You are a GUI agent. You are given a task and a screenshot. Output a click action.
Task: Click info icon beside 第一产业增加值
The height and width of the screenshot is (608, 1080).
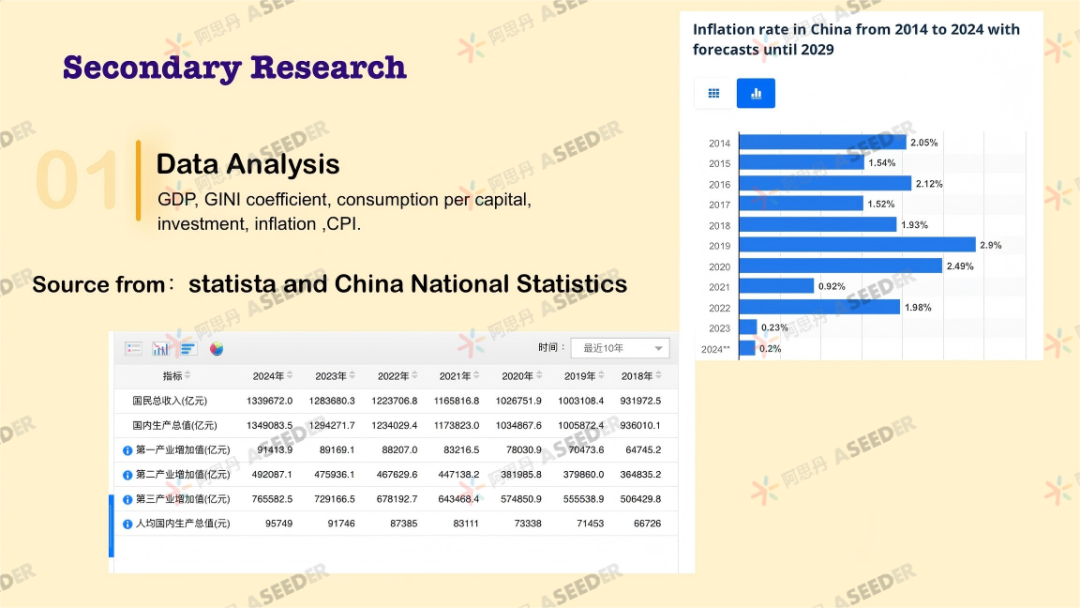pyautogui.click(x=127, y=450)
